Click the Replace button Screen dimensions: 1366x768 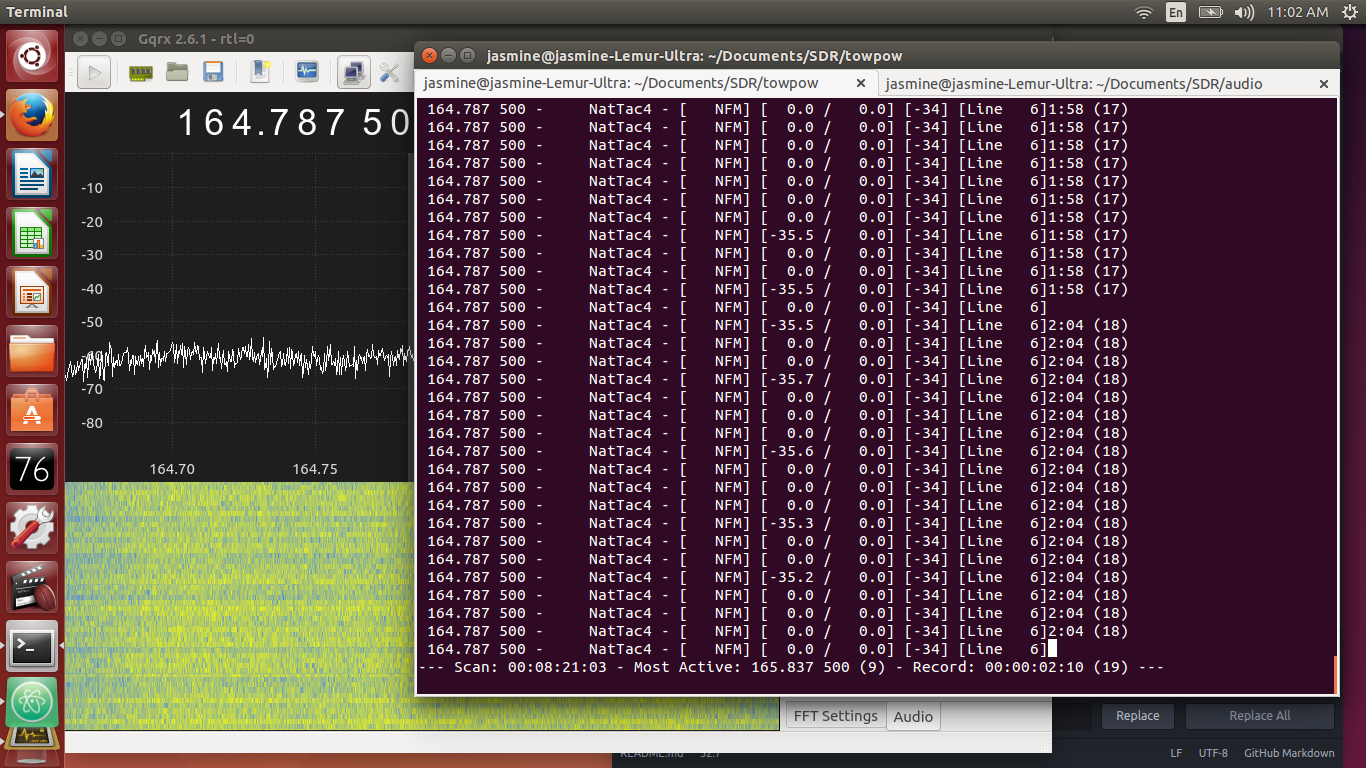[x=1137, y=716]
